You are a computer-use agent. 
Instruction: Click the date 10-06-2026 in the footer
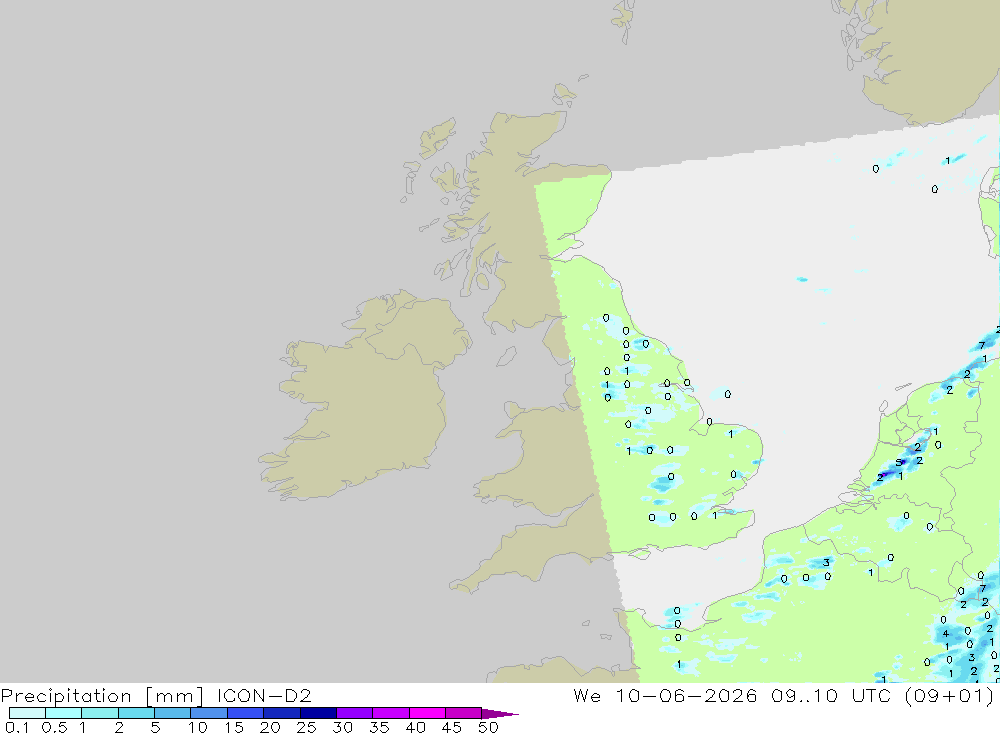686,695
